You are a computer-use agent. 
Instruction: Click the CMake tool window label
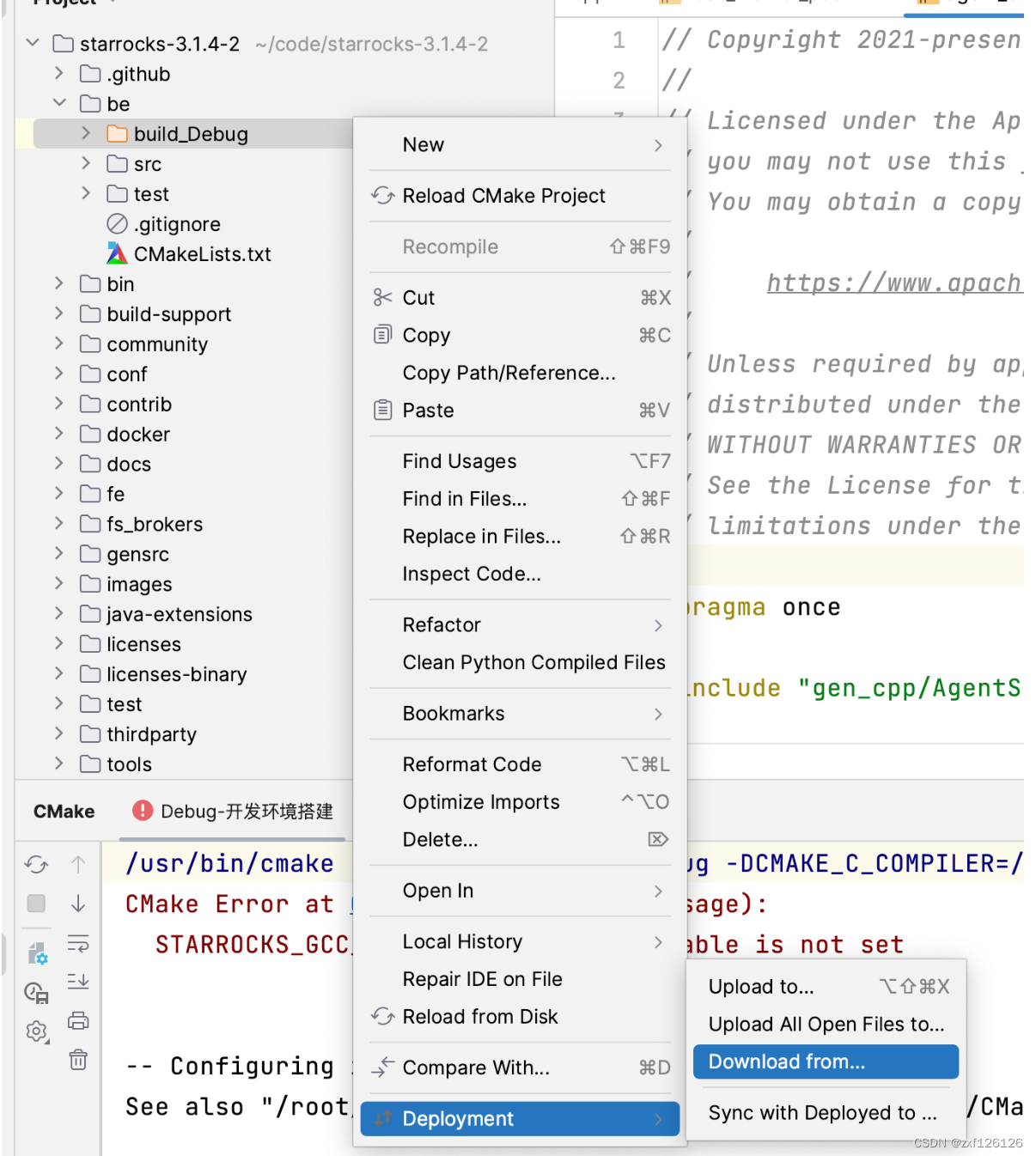(x=64, y=811)
